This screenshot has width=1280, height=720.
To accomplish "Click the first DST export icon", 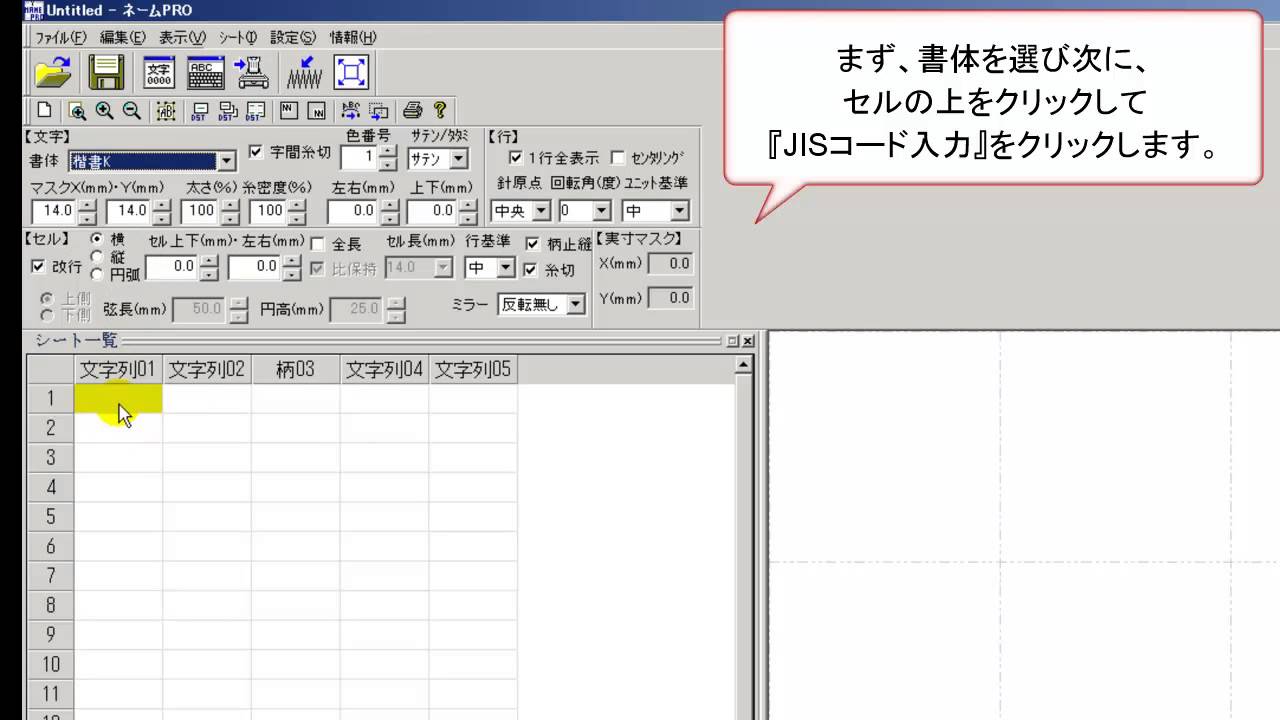I will 200,110.
